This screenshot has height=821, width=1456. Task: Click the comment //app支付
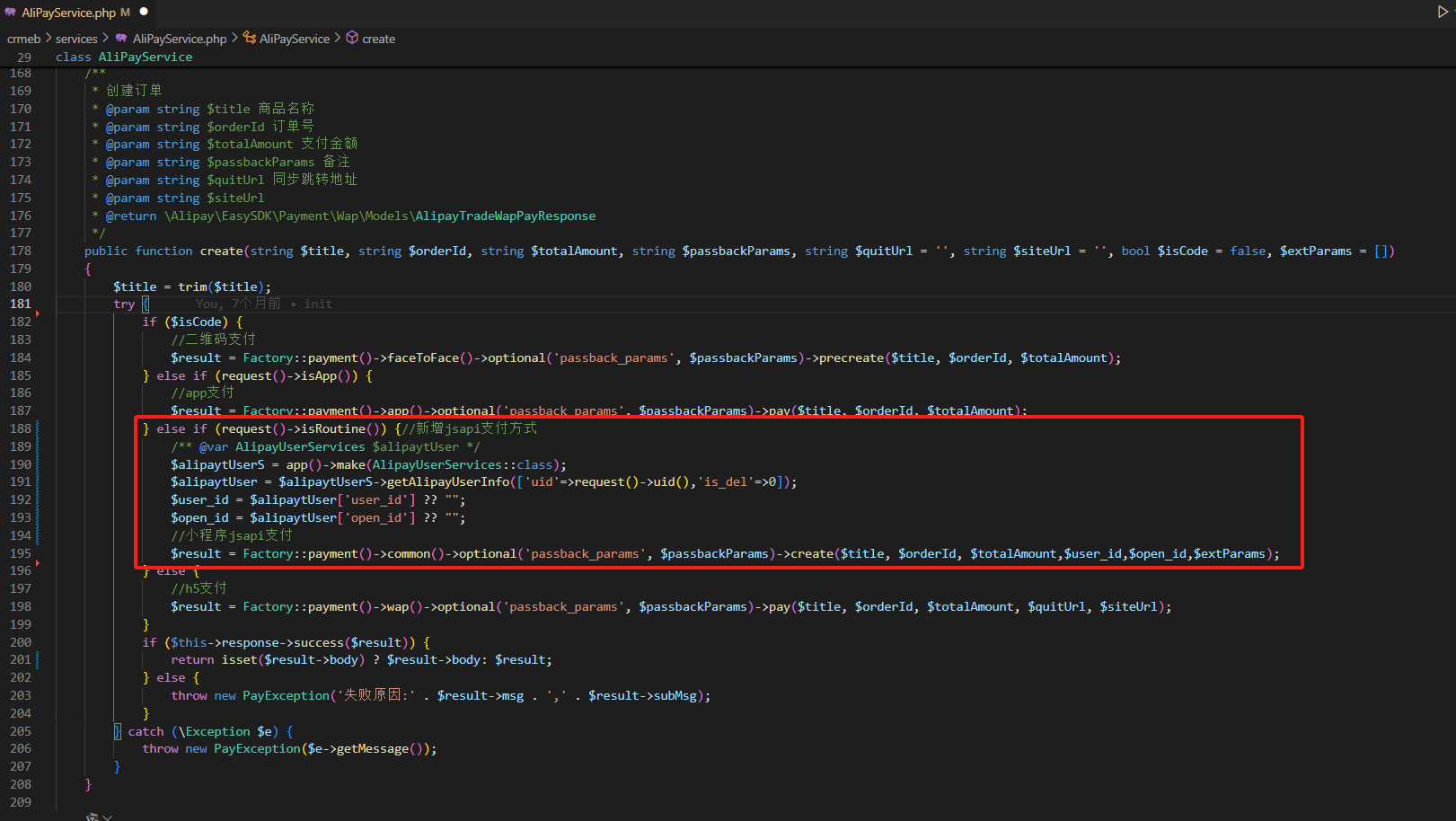tap(202, 393)
